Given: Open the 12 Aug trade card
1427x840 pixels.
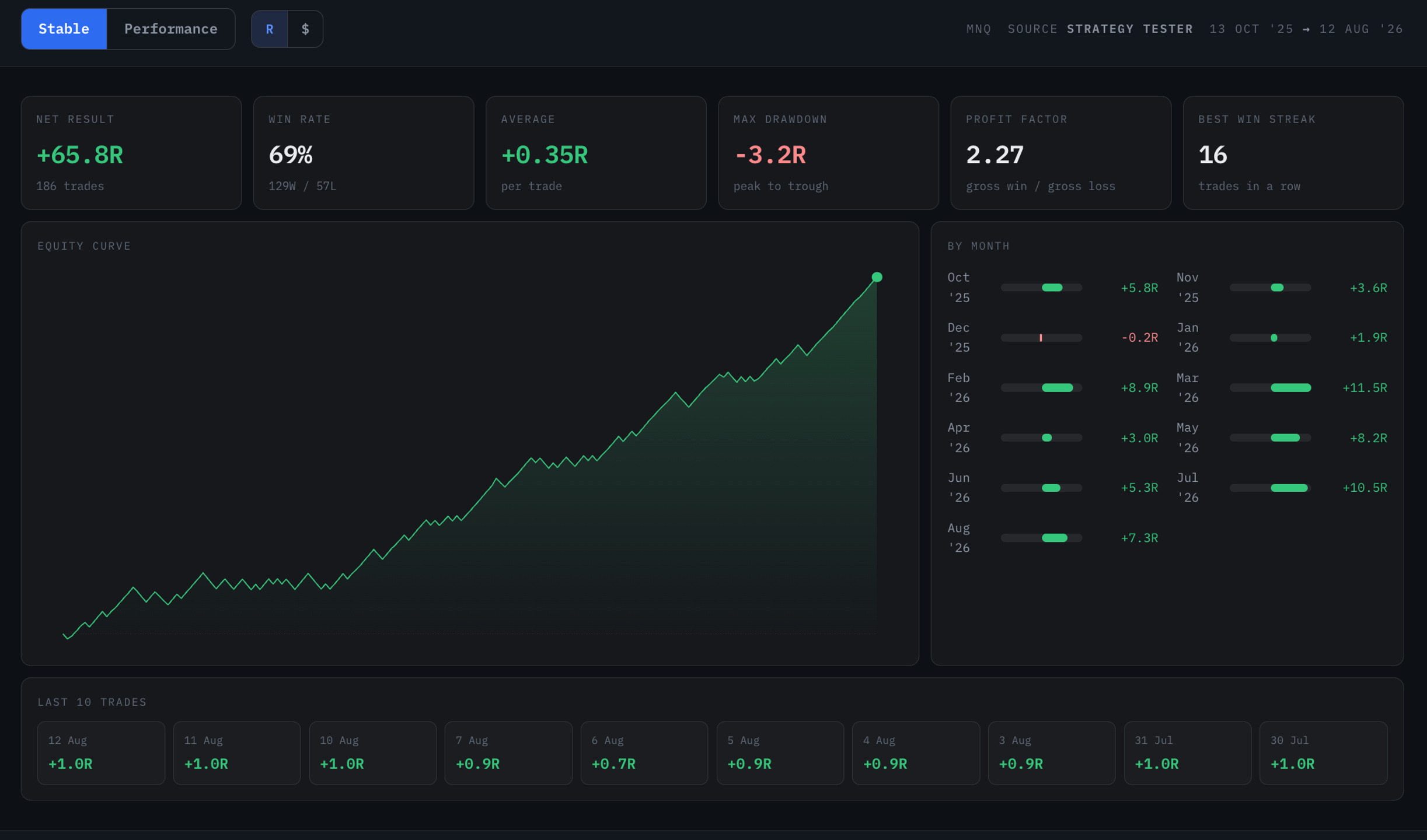Looking at the screenshot, I should tap(101, 752).
